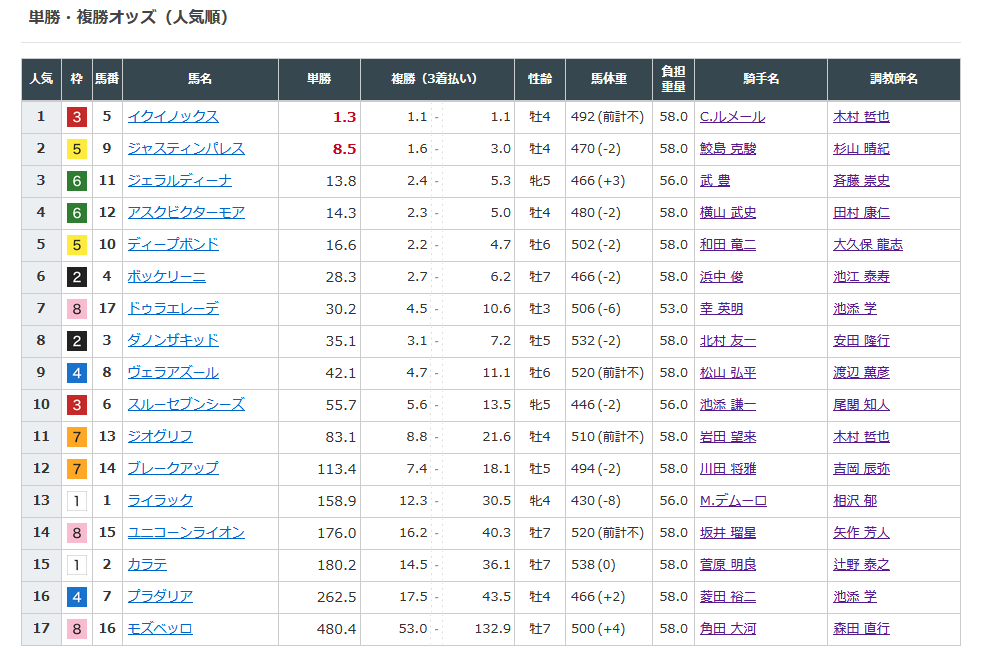
Task: Click red frame badge 3 in イクイノックス row
Action: coord(77,117)
